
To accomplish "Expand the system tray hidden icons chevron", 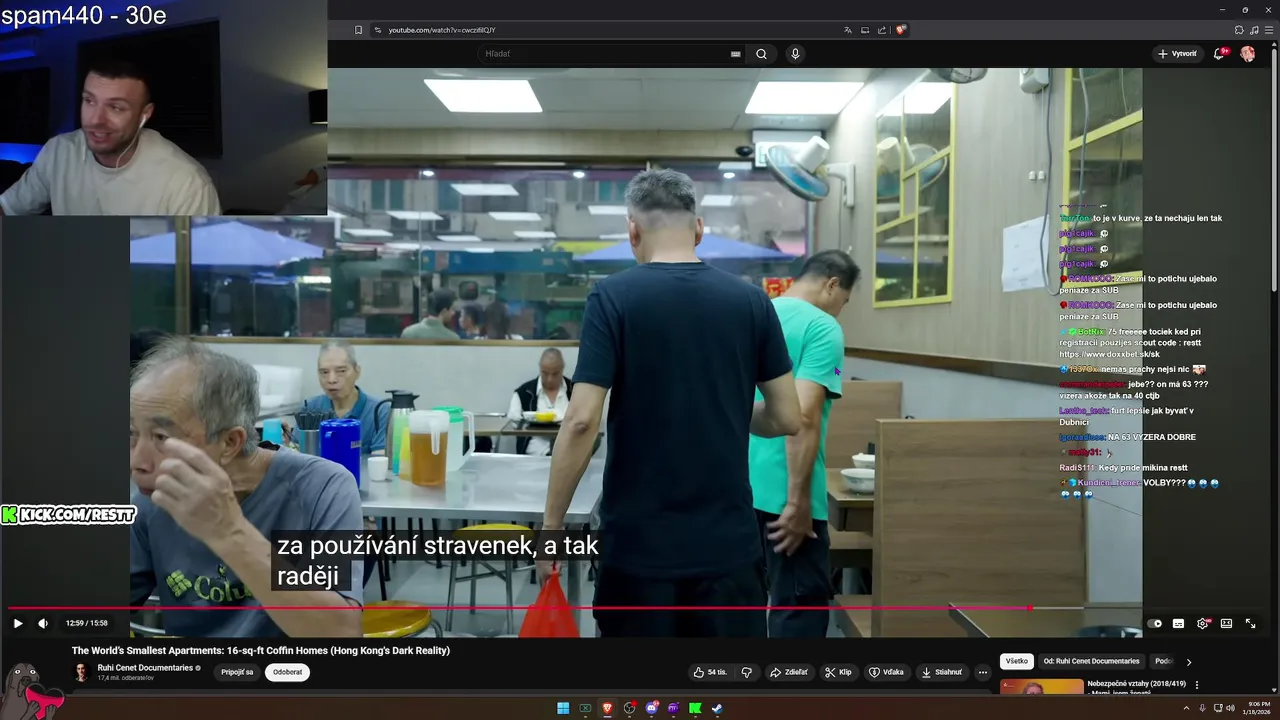I will 1187,708.
